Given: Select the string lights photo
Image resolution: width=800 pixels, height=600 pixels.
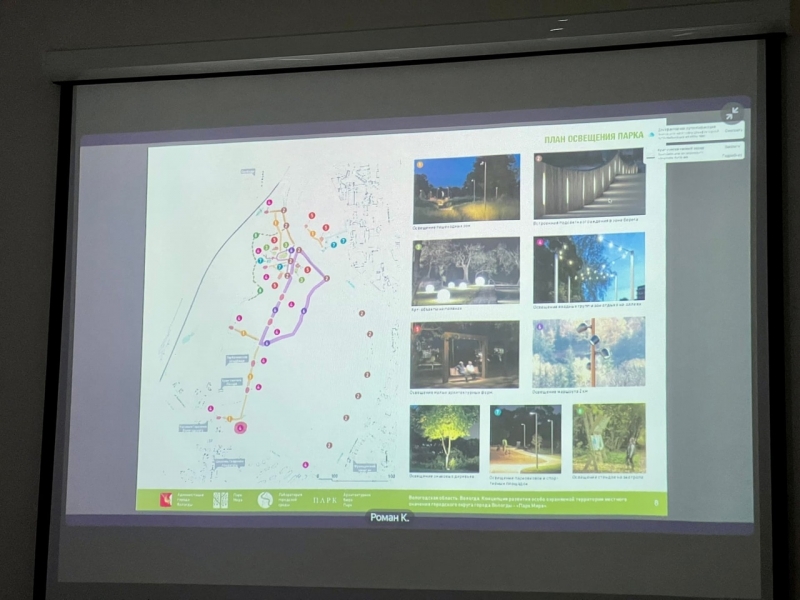Looking at the screenshot, I should tap(588, 268).
